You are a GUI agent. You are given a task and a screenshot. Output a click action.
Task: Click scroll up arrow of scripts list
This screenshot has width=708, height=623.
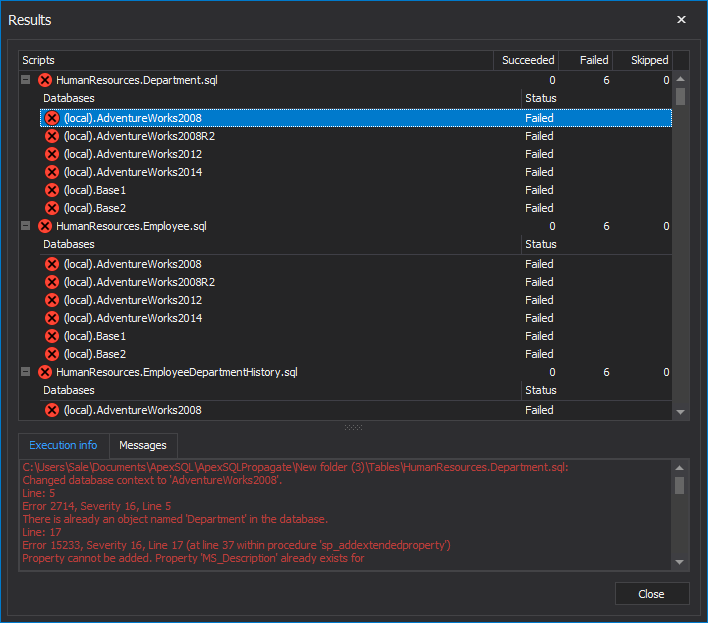pyautogui.click(x=680, y=79)
